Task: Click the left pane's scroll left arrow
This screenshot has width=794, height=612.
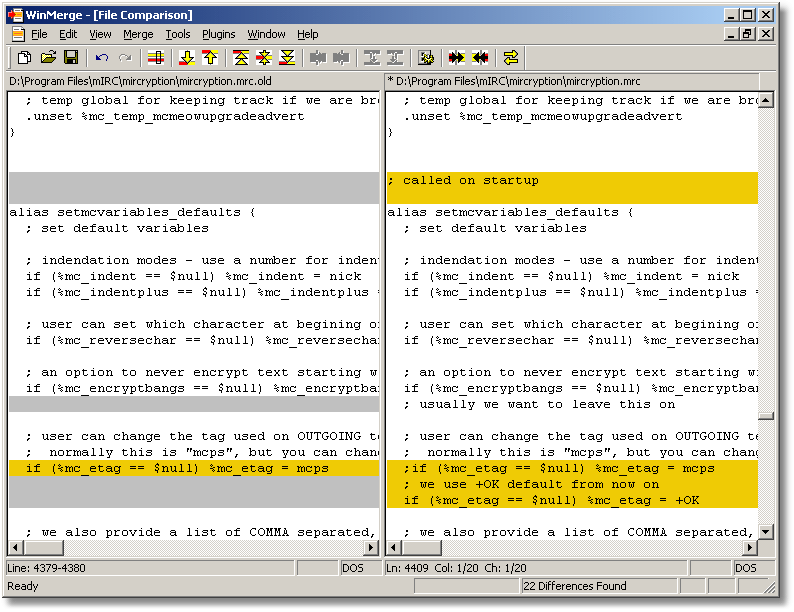Action: [15, 547]
